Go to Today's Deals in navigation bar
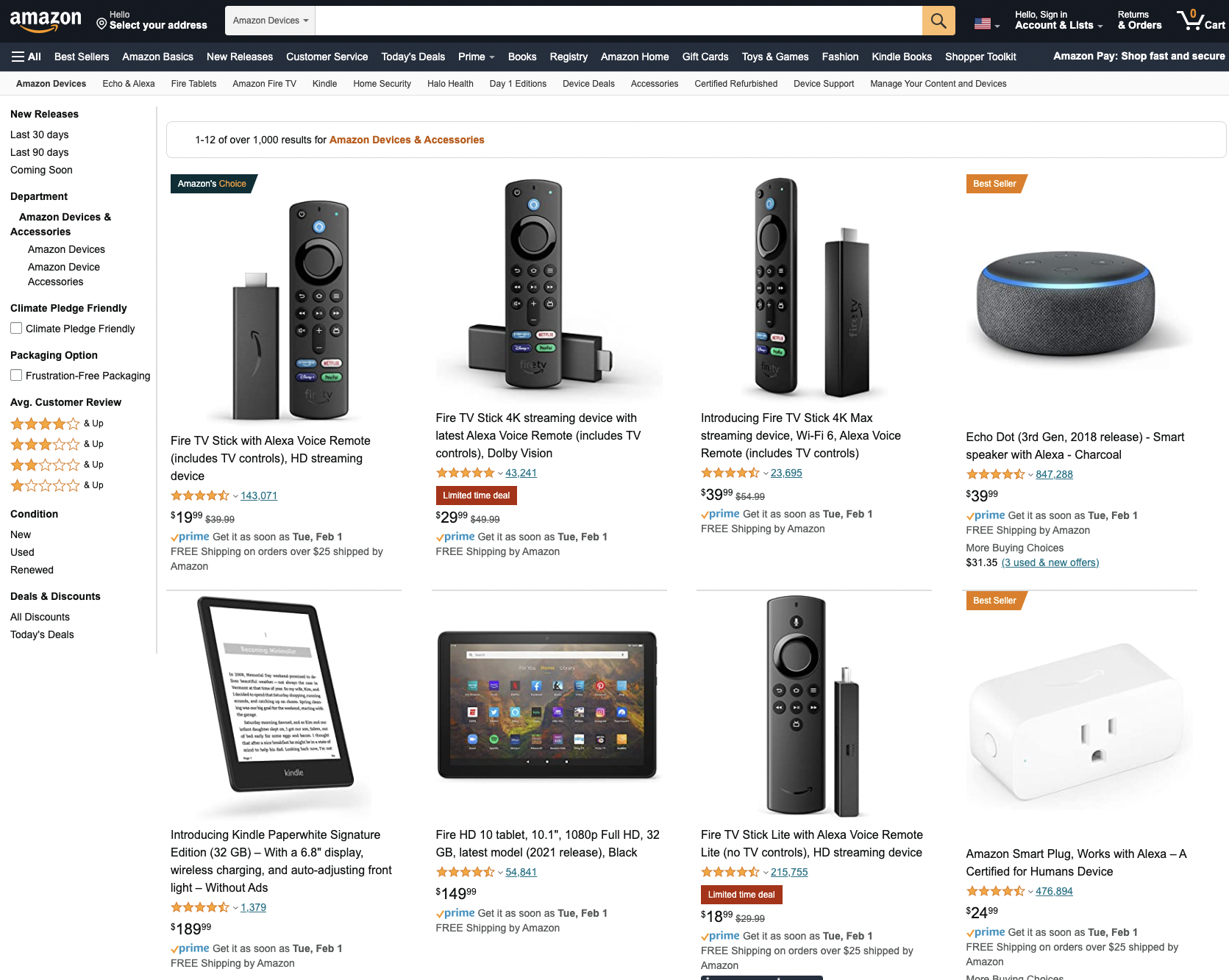This screenshot has height=980, width=1229. pyautogui.click(x=413, y=57)
